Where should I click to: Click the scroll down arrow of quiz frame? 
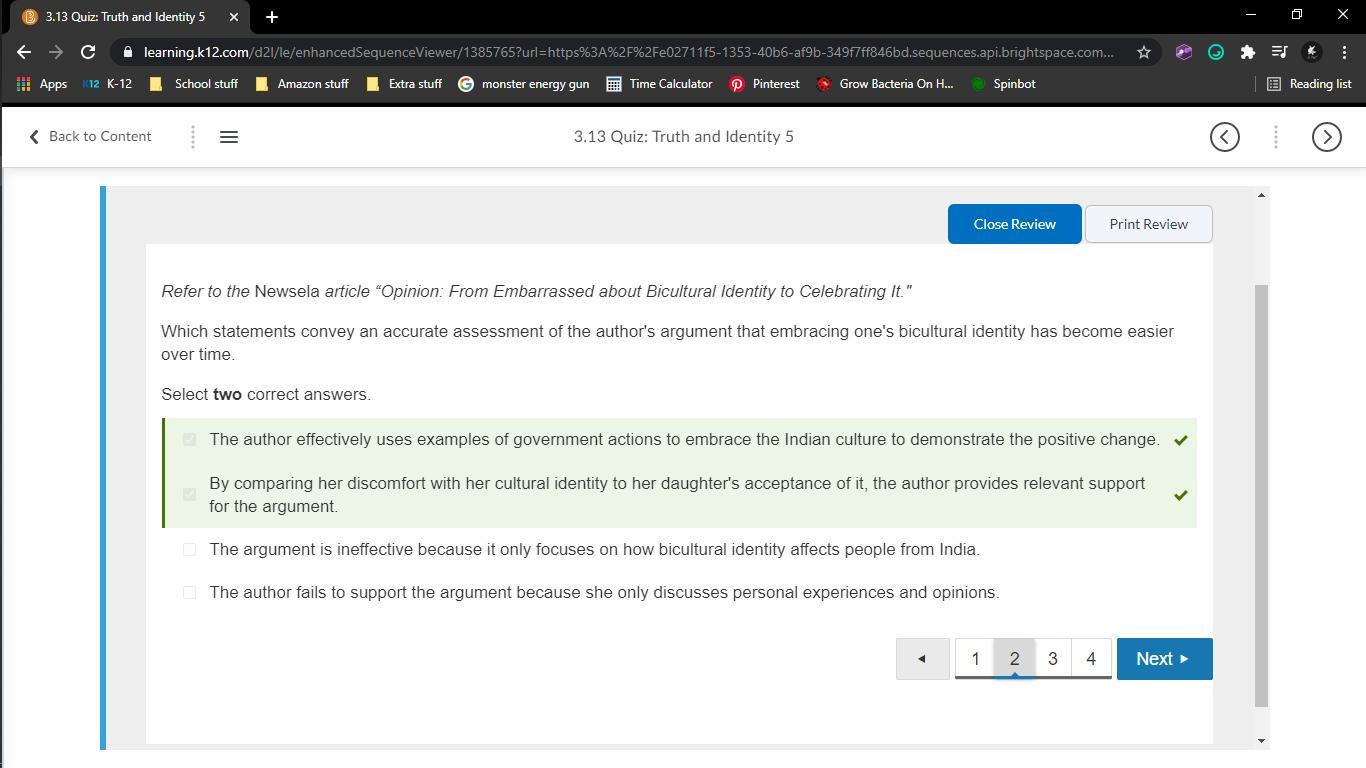tap(1261, 741)
